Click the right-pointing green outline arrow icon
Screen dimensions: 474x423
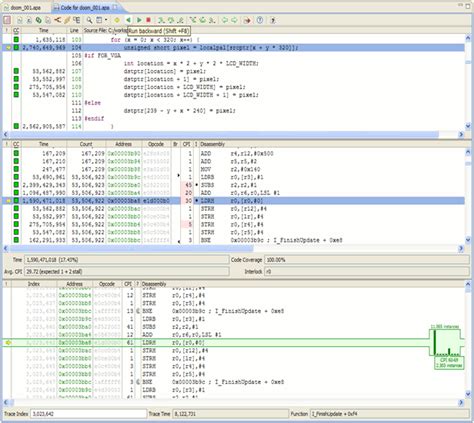pyautogui.click(x=234, y=20)
